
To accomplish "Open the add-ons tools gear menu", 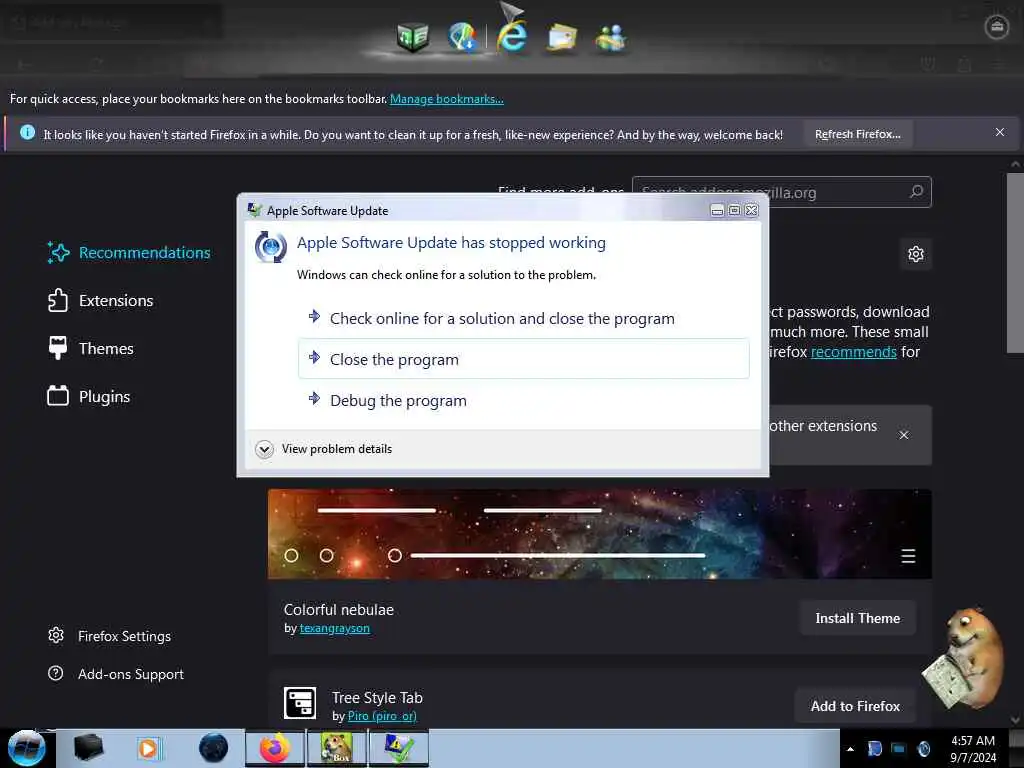I will tap(916, 253).
